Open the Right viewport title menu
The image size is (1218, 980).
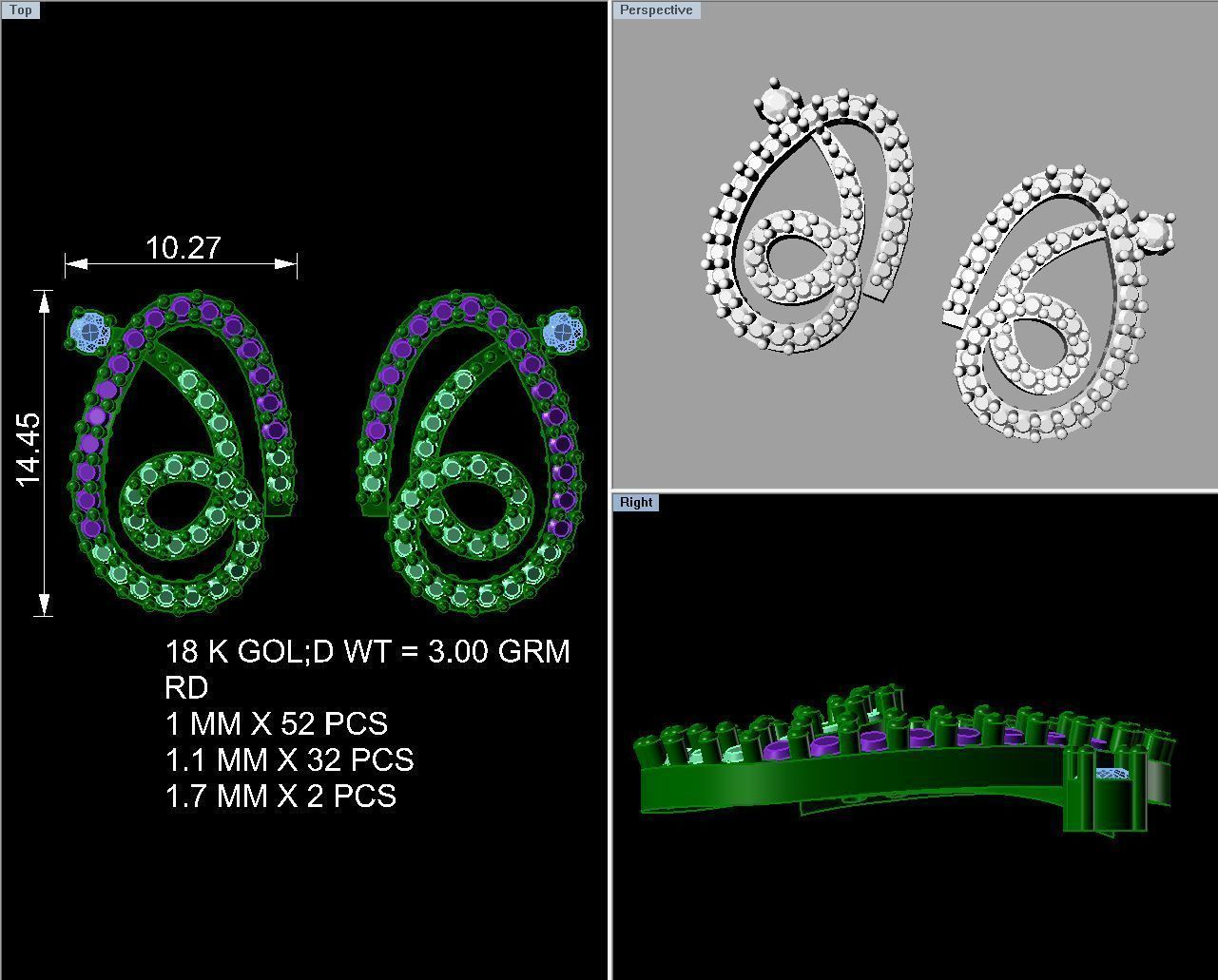[635, 502]
